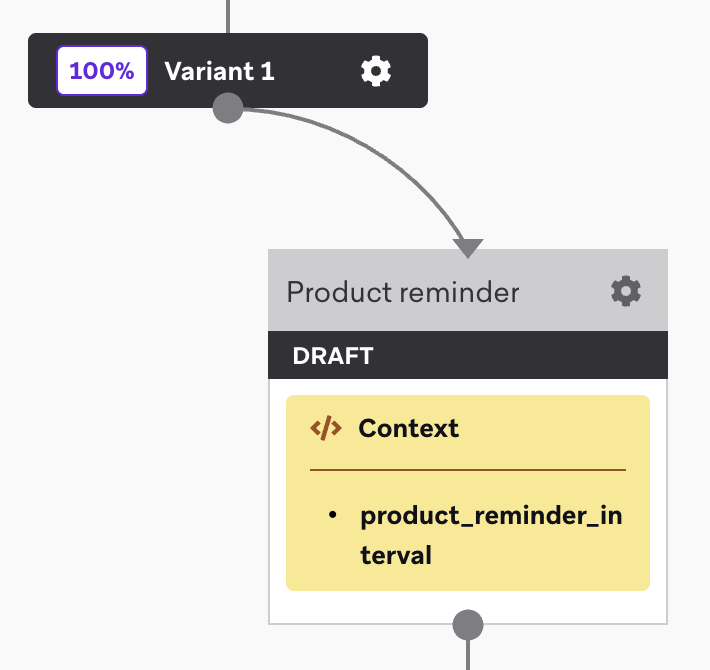Click white padding below the Context block
The height and width of the screenshot is (670, 710).
point(362,607)
